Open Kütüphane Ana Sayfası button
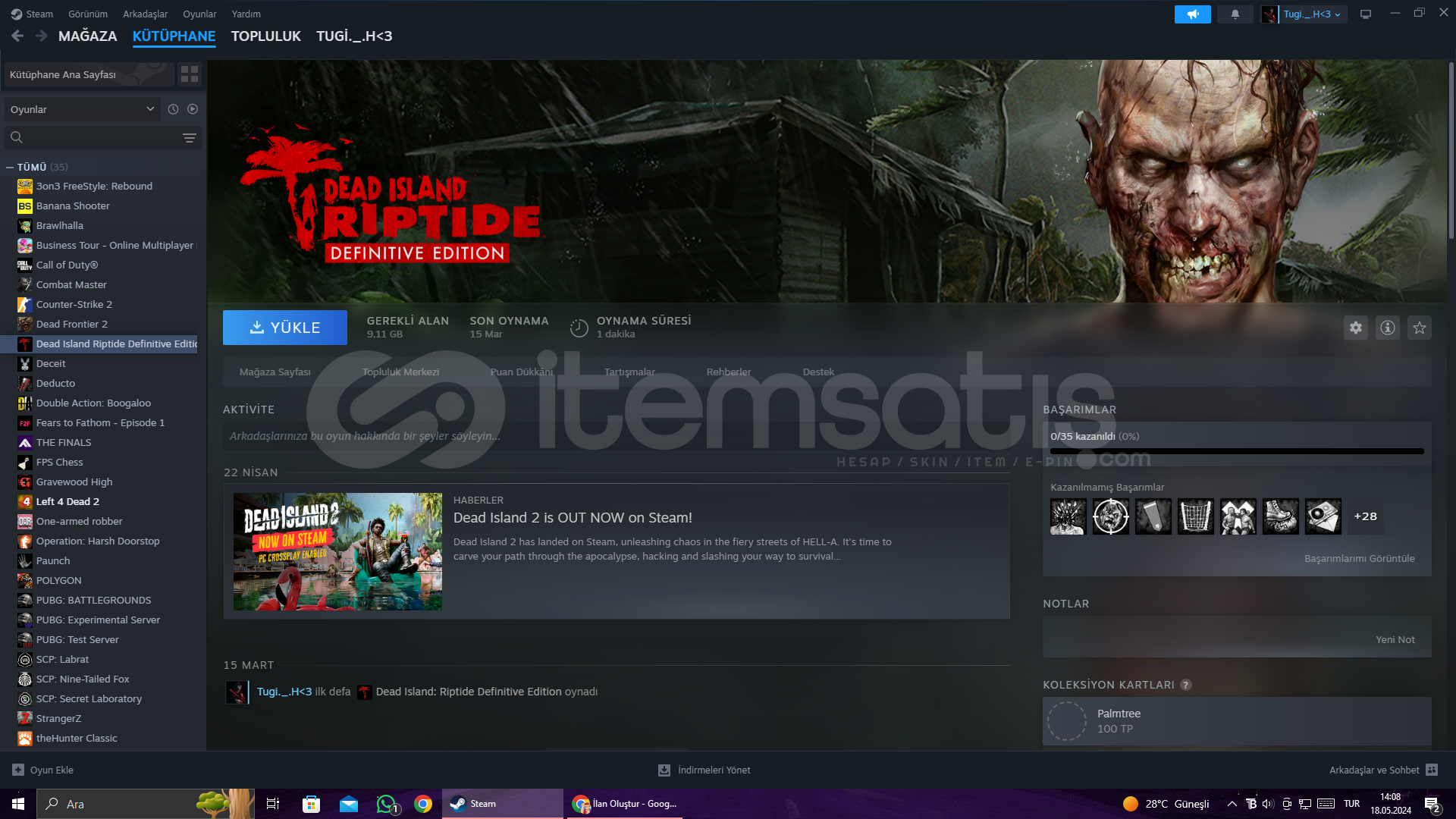1456x819 pixels. [x=89, y=74]
